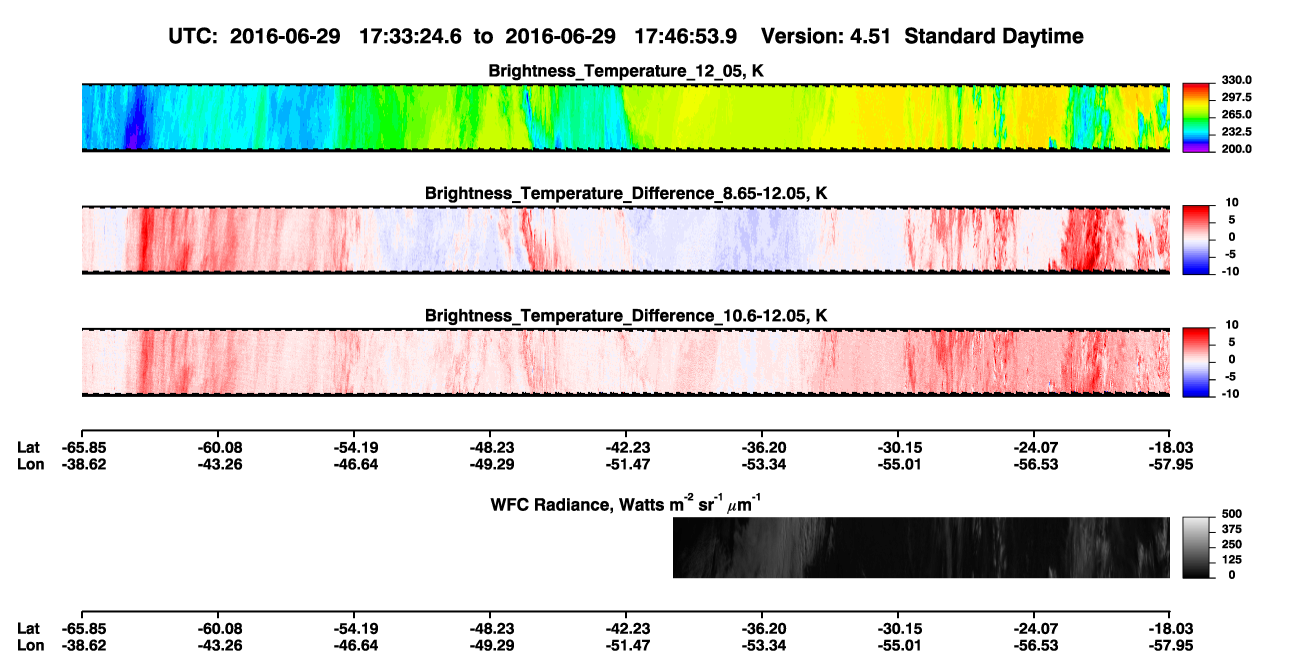
Task: Click the 'Brightness_Temperature_Difference_8.65-12.05, K' panel title
Action: coord(626,193)
